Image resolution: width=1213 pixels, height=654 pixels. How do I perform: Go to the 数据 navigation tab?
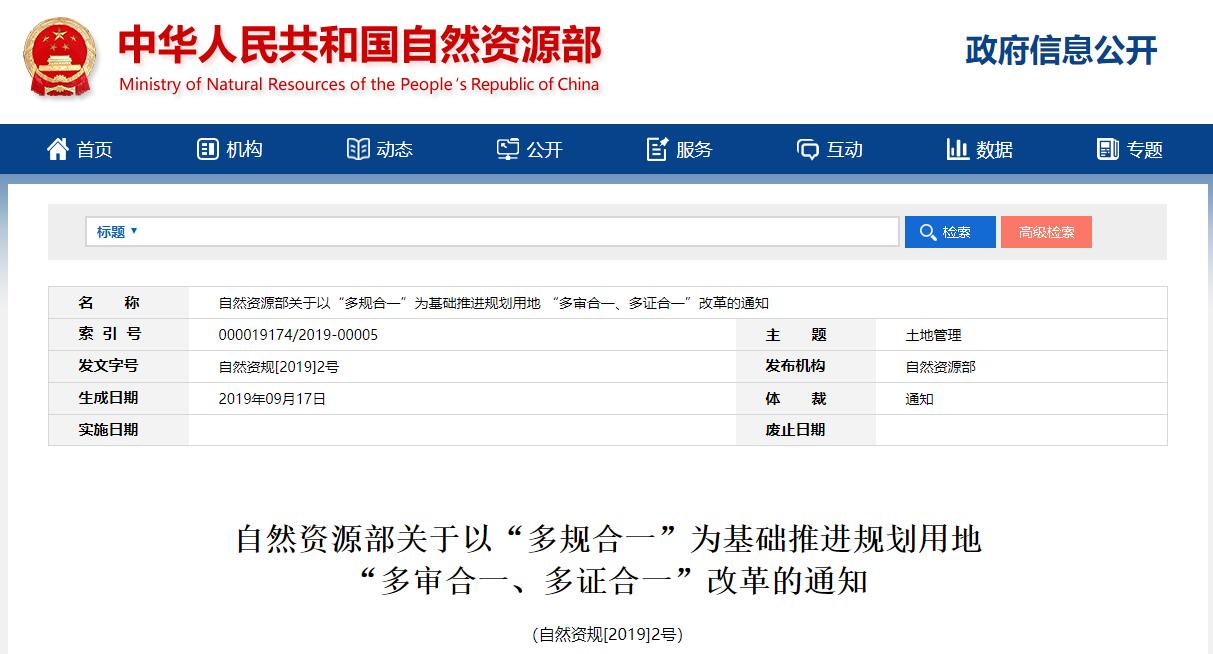[x=994, y=150]
